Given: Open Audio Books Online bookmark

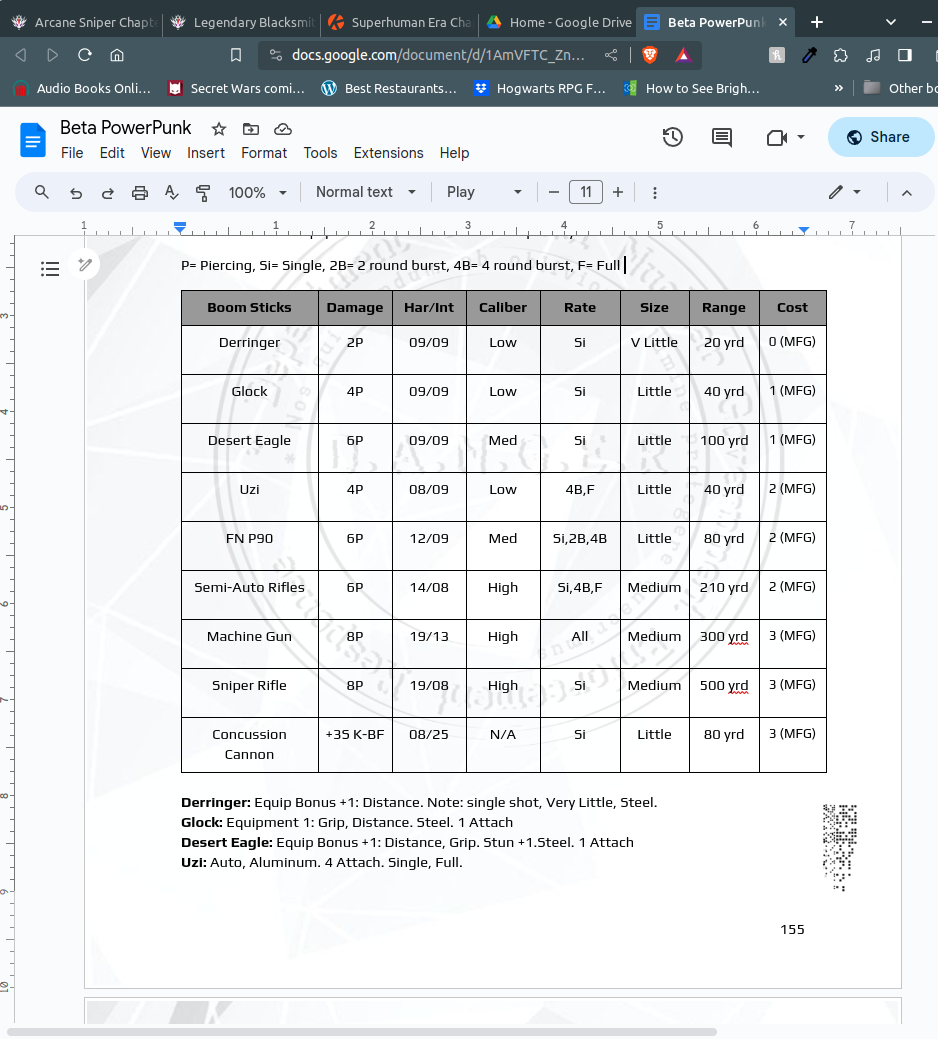Looking at the screenshot, I should click(x=82, y=87).
